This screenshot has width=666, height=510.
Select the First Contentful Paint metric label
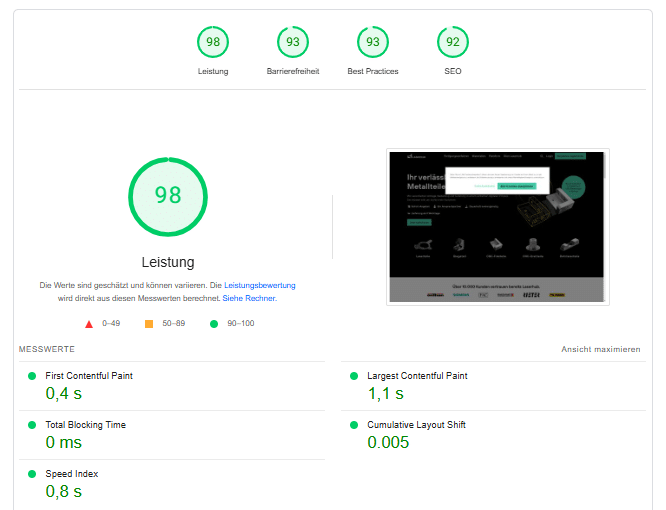89,376
